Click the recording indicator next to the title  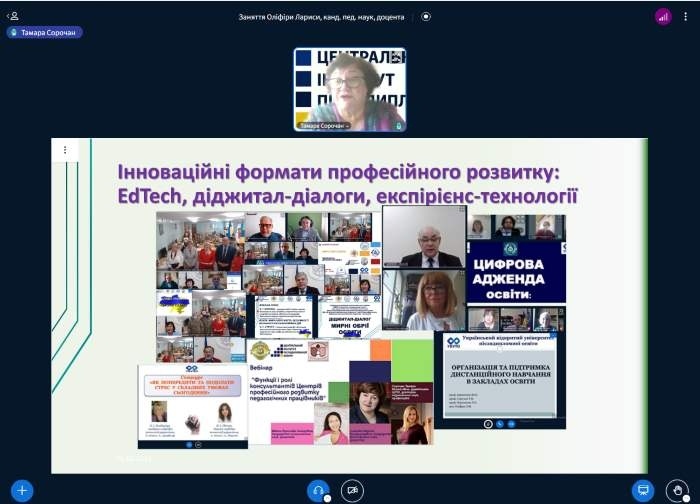[x=426, y=16]
